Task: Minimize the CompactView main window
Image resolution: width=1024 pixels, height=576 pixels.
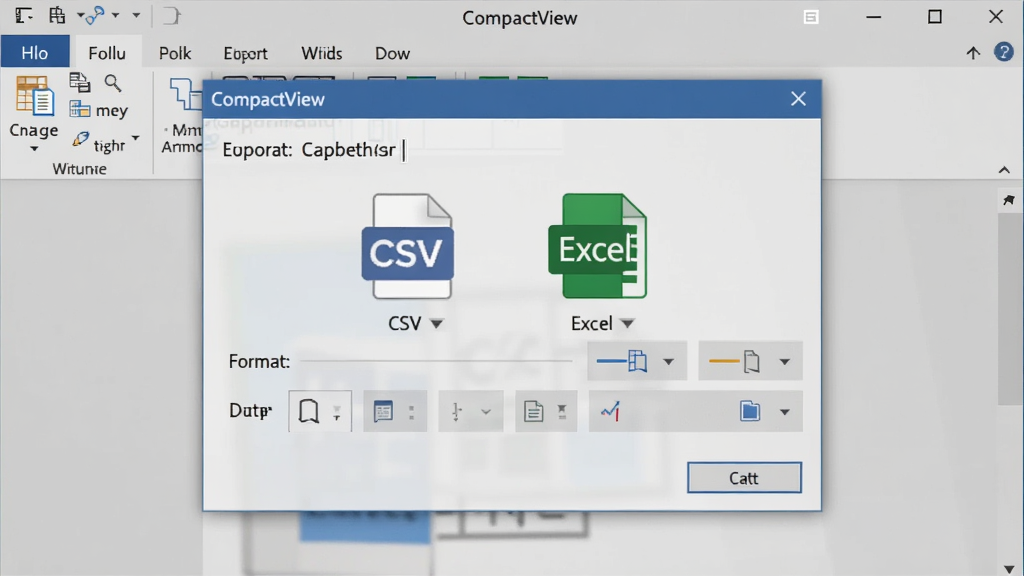Action: coord(874,17)
